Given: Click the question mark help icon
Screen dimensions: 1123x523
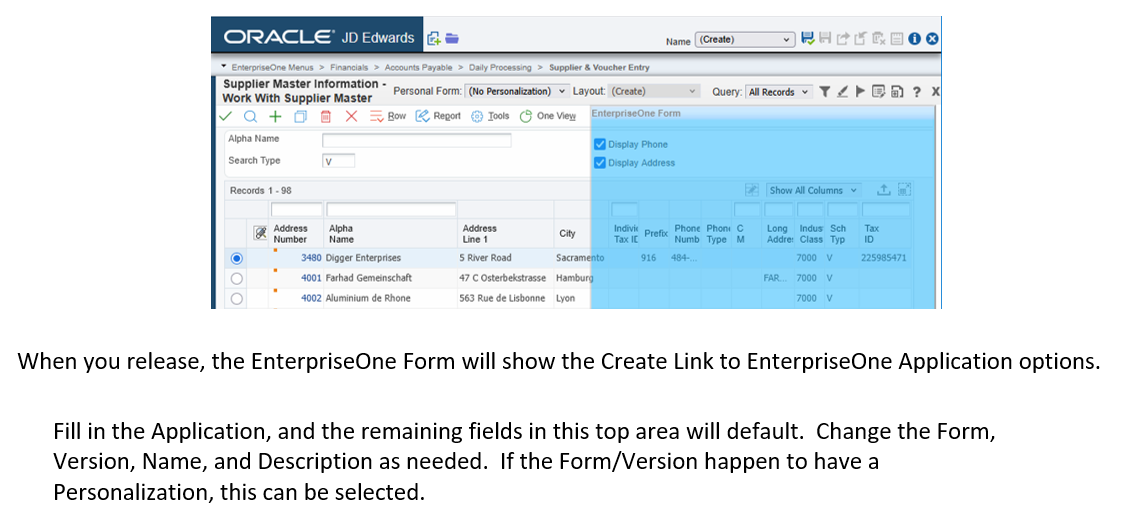Looking at the screenshot, I should 916,92.
